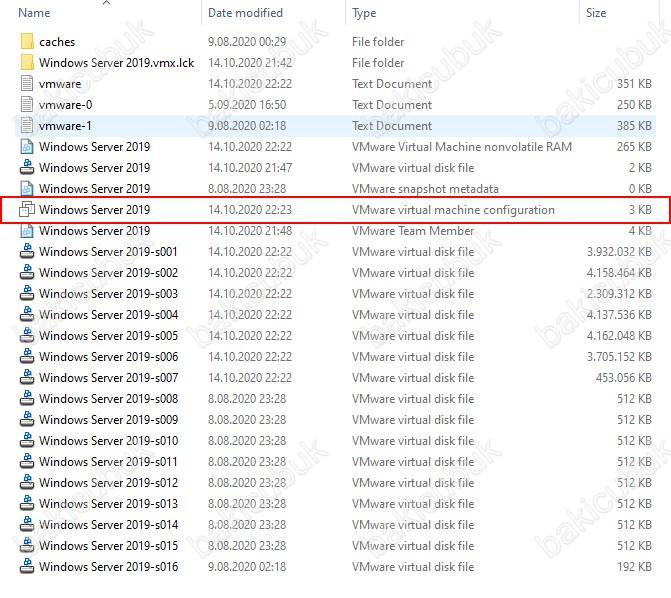Click the VMware snapshot metadata type text
The height and width of the screenshot is (598, 671).
click(425, 189)
